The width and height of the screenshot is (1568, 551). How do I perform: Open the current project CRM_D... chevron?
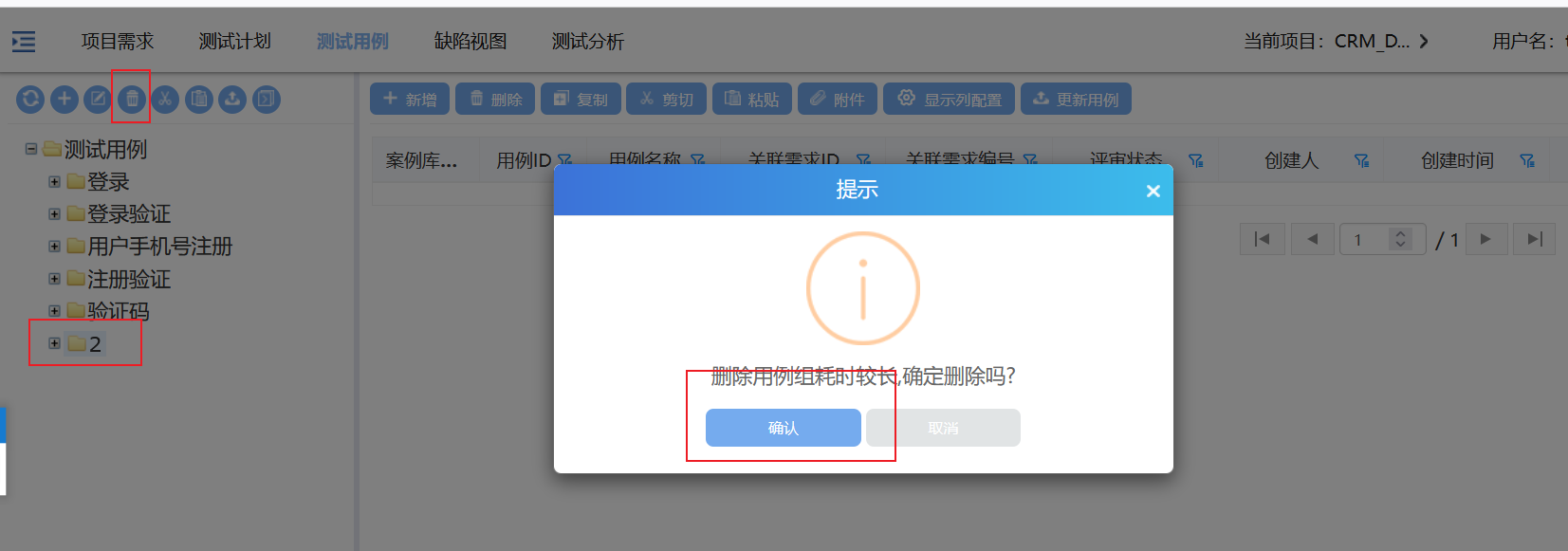pos(1424,41)
